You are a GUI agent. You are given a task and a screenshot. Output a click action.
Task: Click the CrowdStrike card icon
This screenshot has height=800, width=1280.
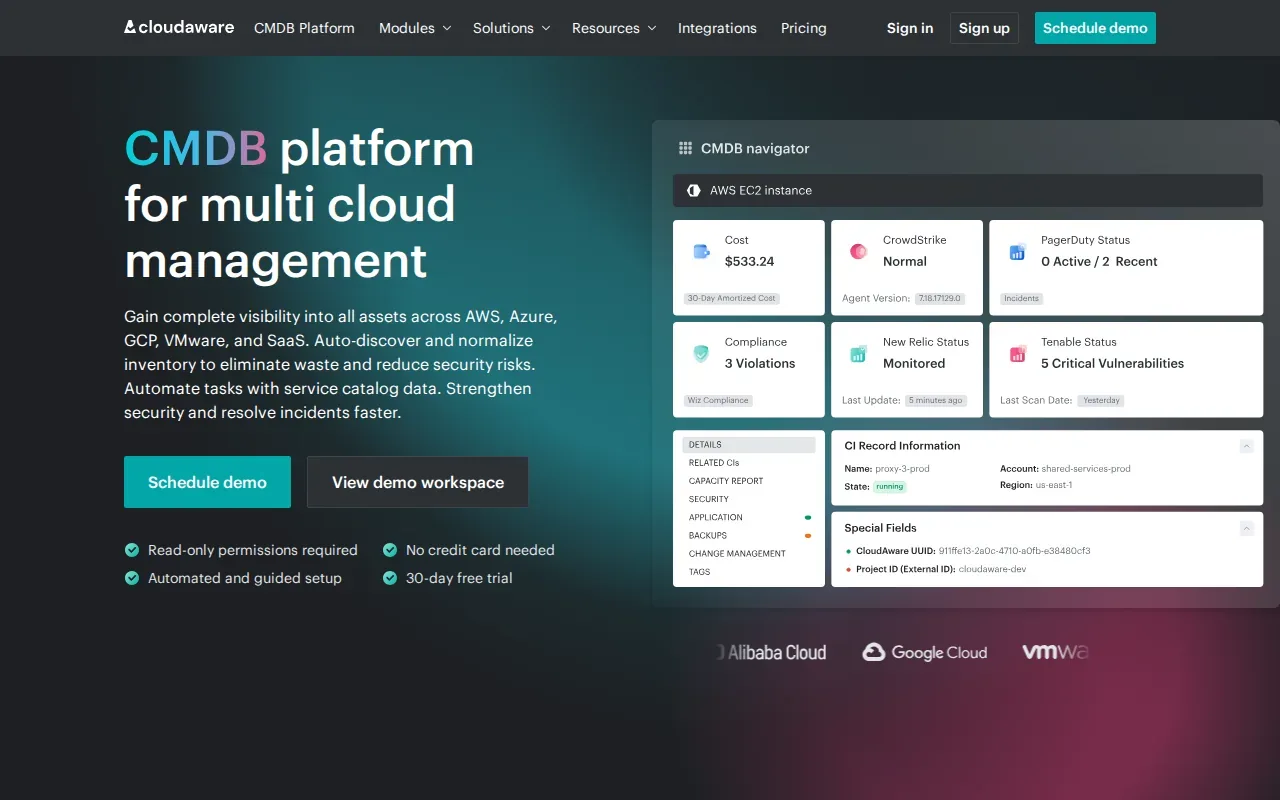[x=858, y=252]
